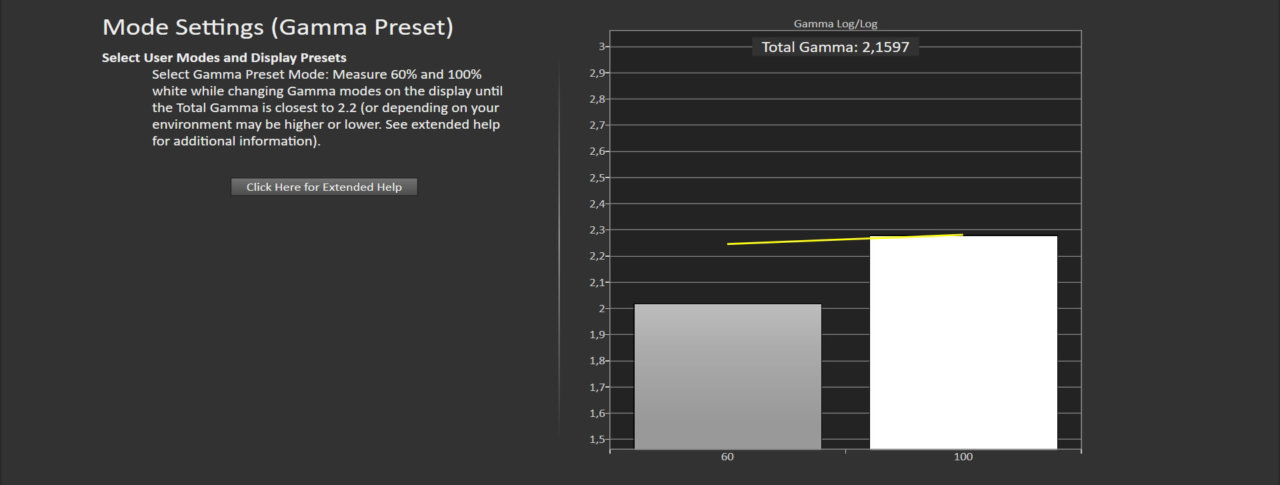Click the Mode Settings (Gamma Preset) heading
Viewport: 1280px width, 485px height.
coord(278,28)
